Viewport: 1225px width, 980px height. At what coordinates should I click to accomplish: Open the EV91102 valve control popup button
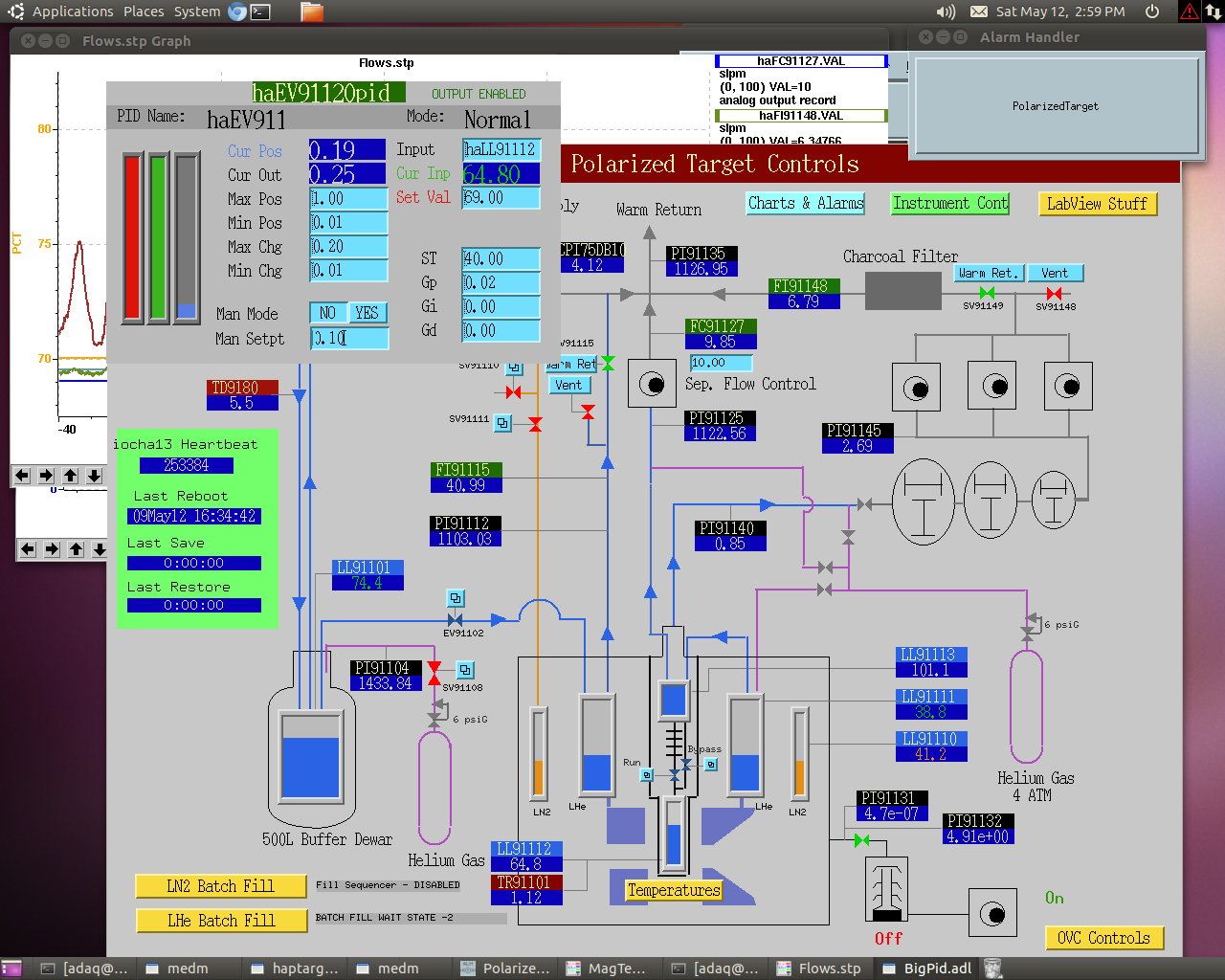pos(456,598)
